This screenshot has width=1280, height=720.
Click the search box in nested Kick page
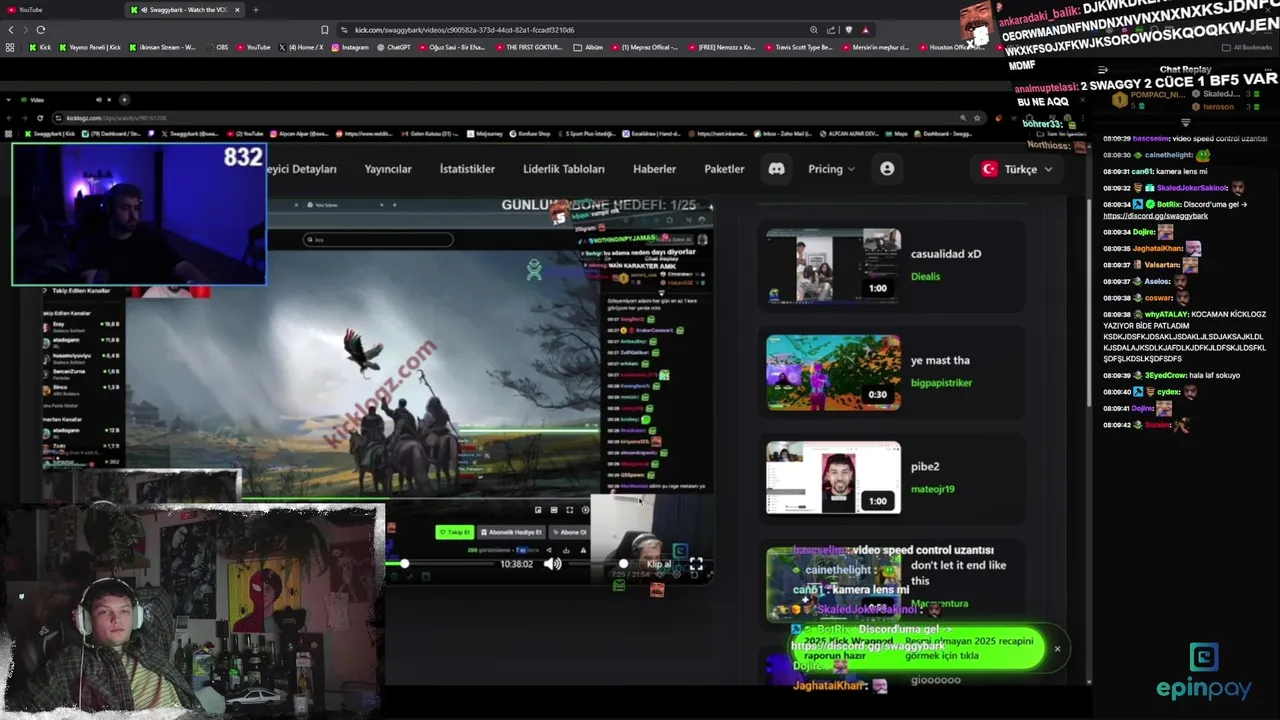(378, 239)
